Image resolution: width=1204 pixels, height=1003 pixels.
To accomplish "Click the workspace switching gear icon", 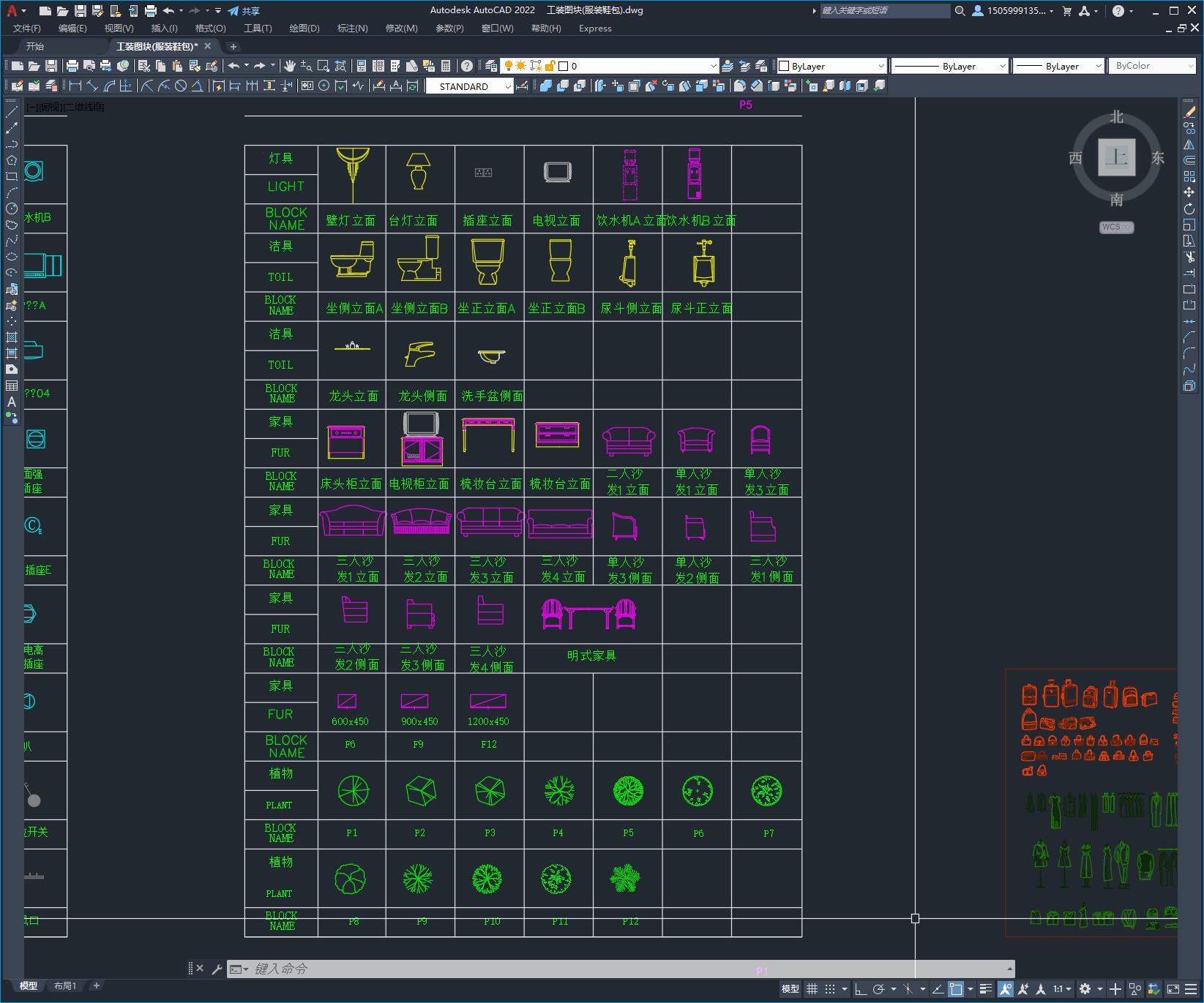I will click(1085, 989).
